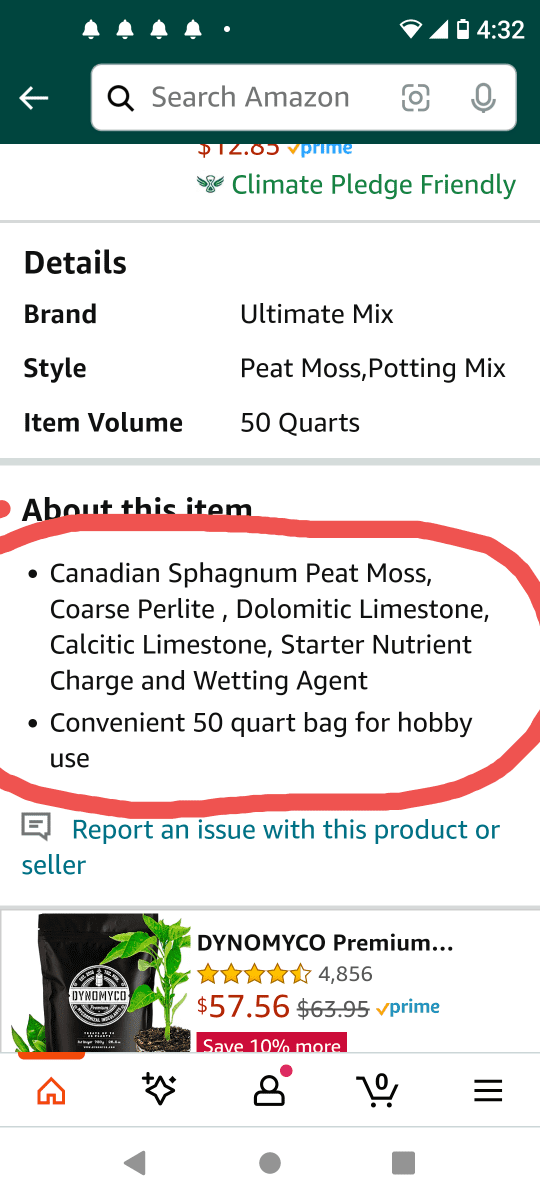Tap the back arrow icon
The image size is (540, 1200).
point(34,97)
